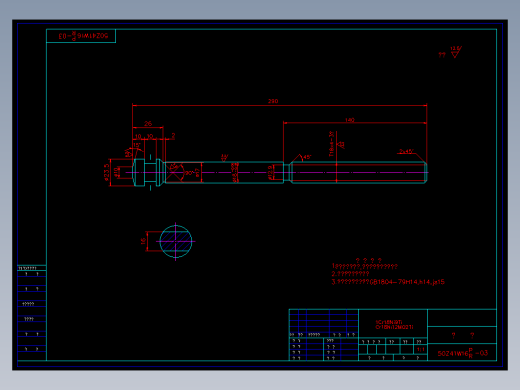Click the 1Cr18Ni9Ti material text
Image resolution: width=520 pixels, height=390 pixels.
tap(389, 322)
